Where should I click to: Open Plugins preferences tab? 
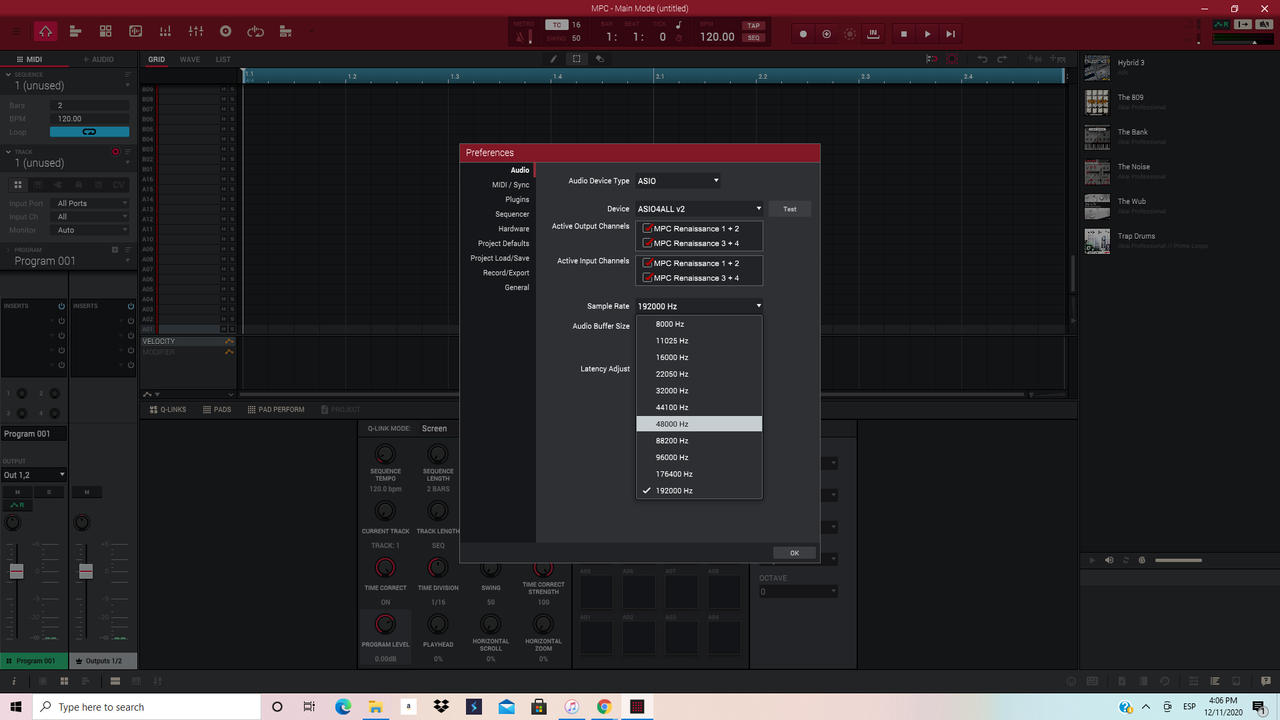517,200
